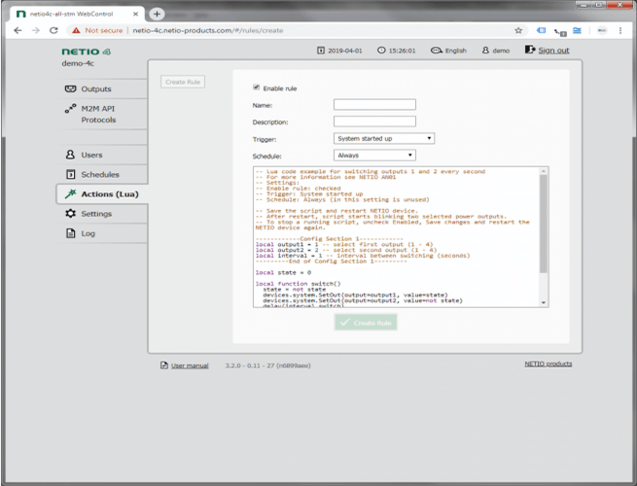Click the Log document icon
This screenshot has height=486, width=637.
pyautogui.click(x=70, y=233)
